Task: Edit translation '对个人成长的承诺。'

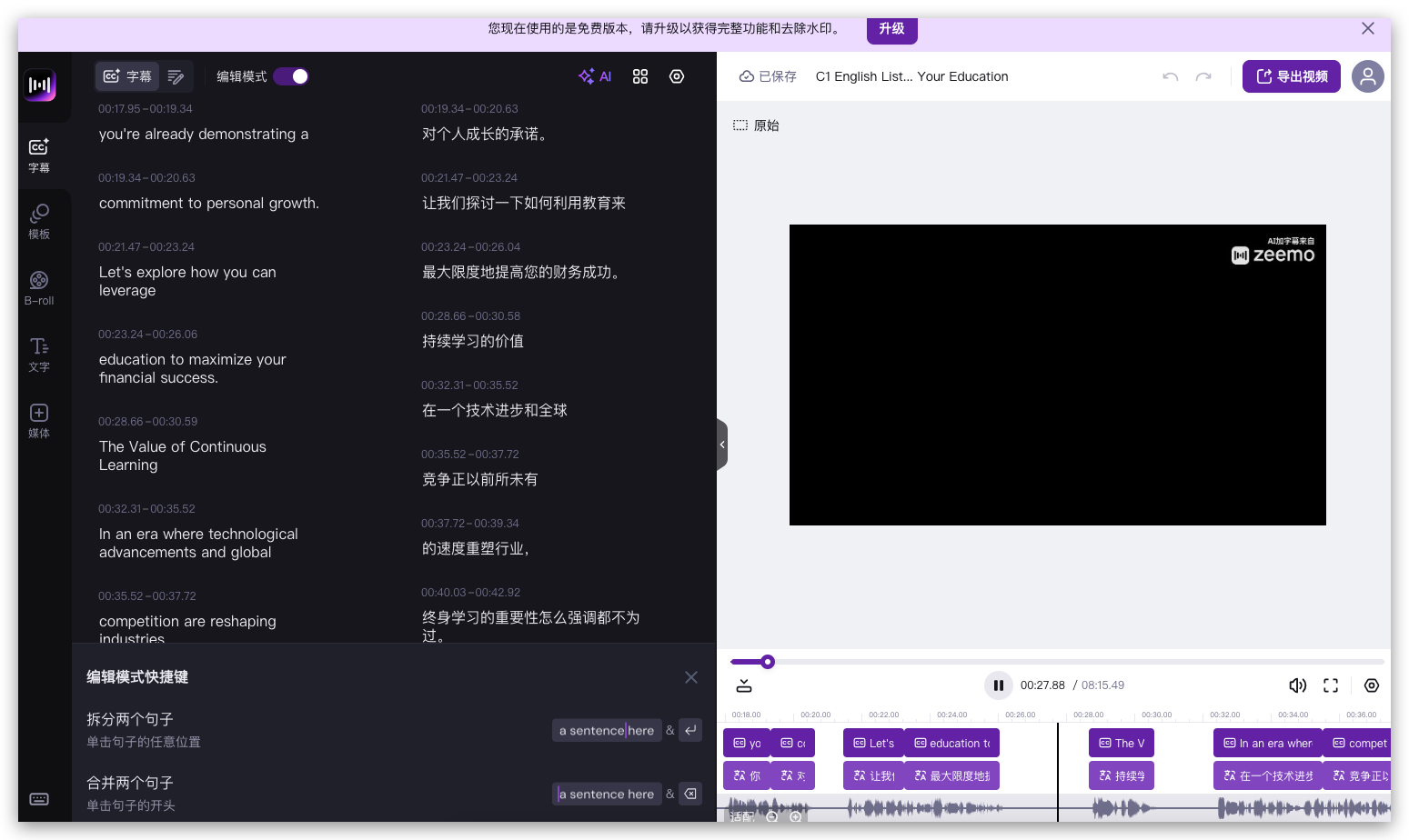Action: [x=485, y=135]
